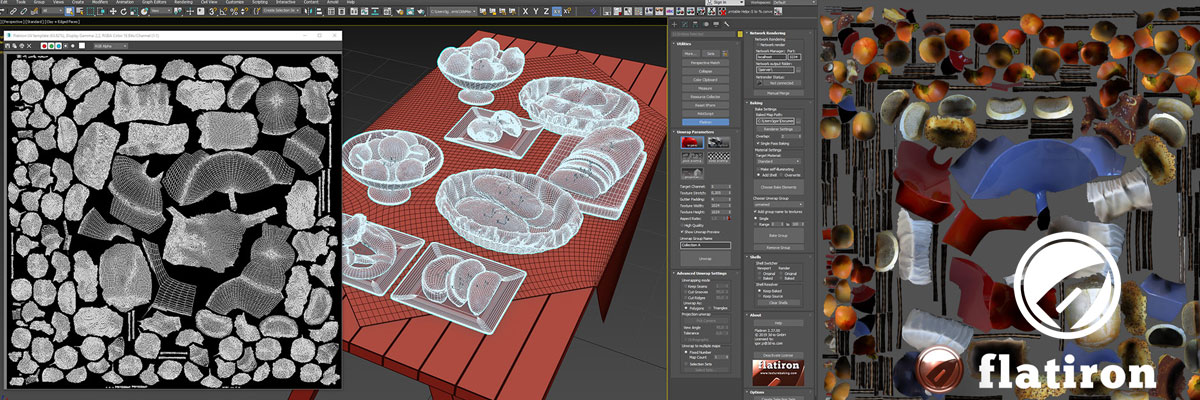Image resolution: width=1200 pixels, height=400 pixels.
Task: Open the Scripting menu
Action: click(x=260, y=3)
